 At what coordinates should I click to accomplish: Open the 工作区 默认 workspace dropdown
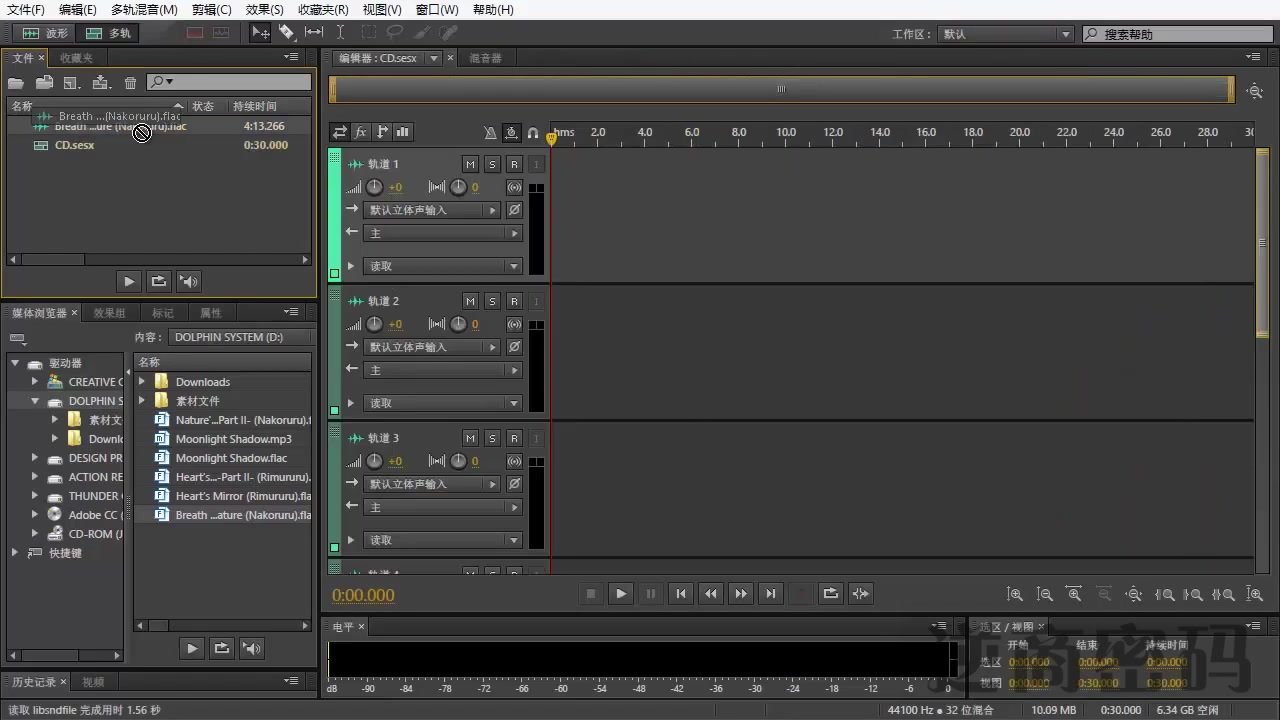click(1005, 34)
